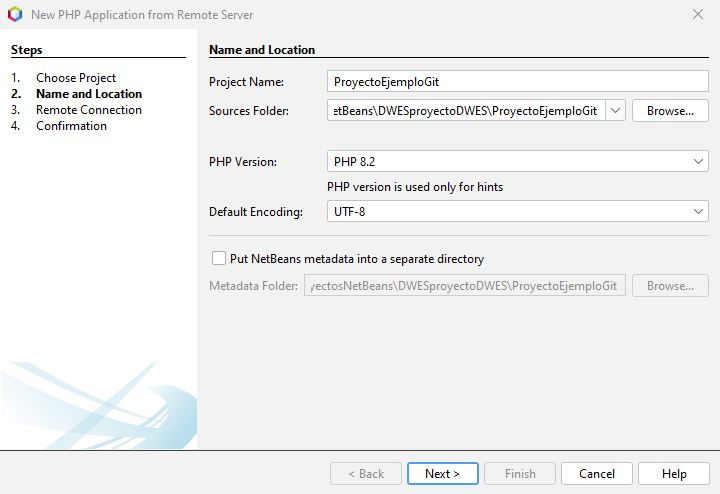Cancel the new project wizard
This screenshot has height=494, width=720.
(596, 473)
